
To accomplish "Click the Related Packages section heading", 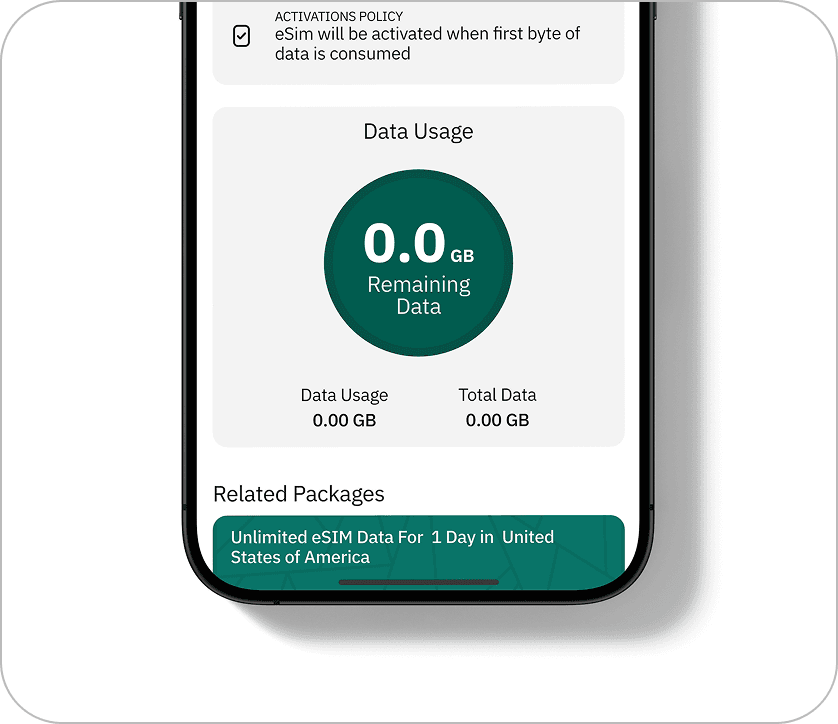I will pyautogui.click(x=299, y=494).
